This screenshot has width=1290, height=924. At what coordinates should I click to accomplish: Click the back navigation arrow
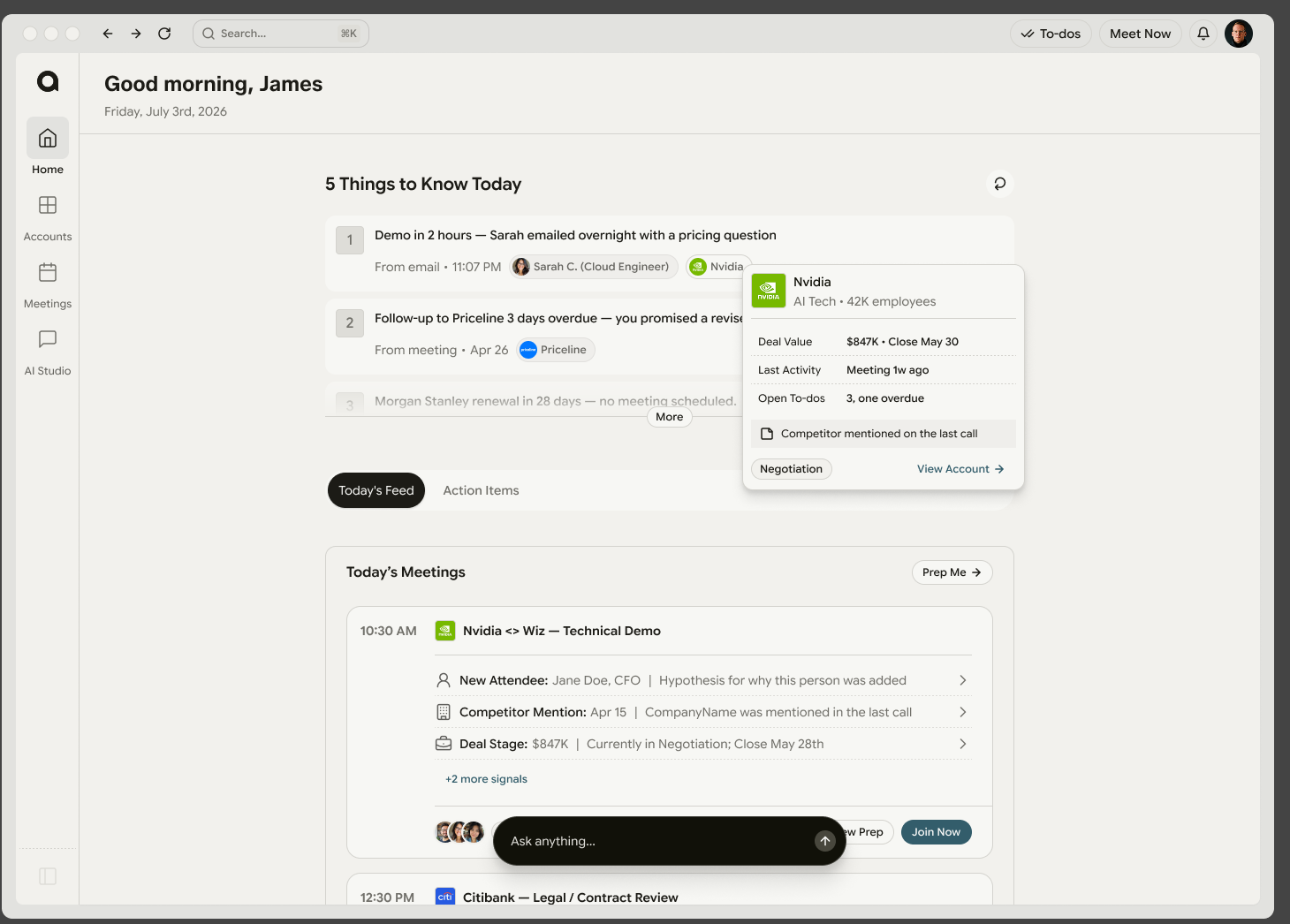108,34
